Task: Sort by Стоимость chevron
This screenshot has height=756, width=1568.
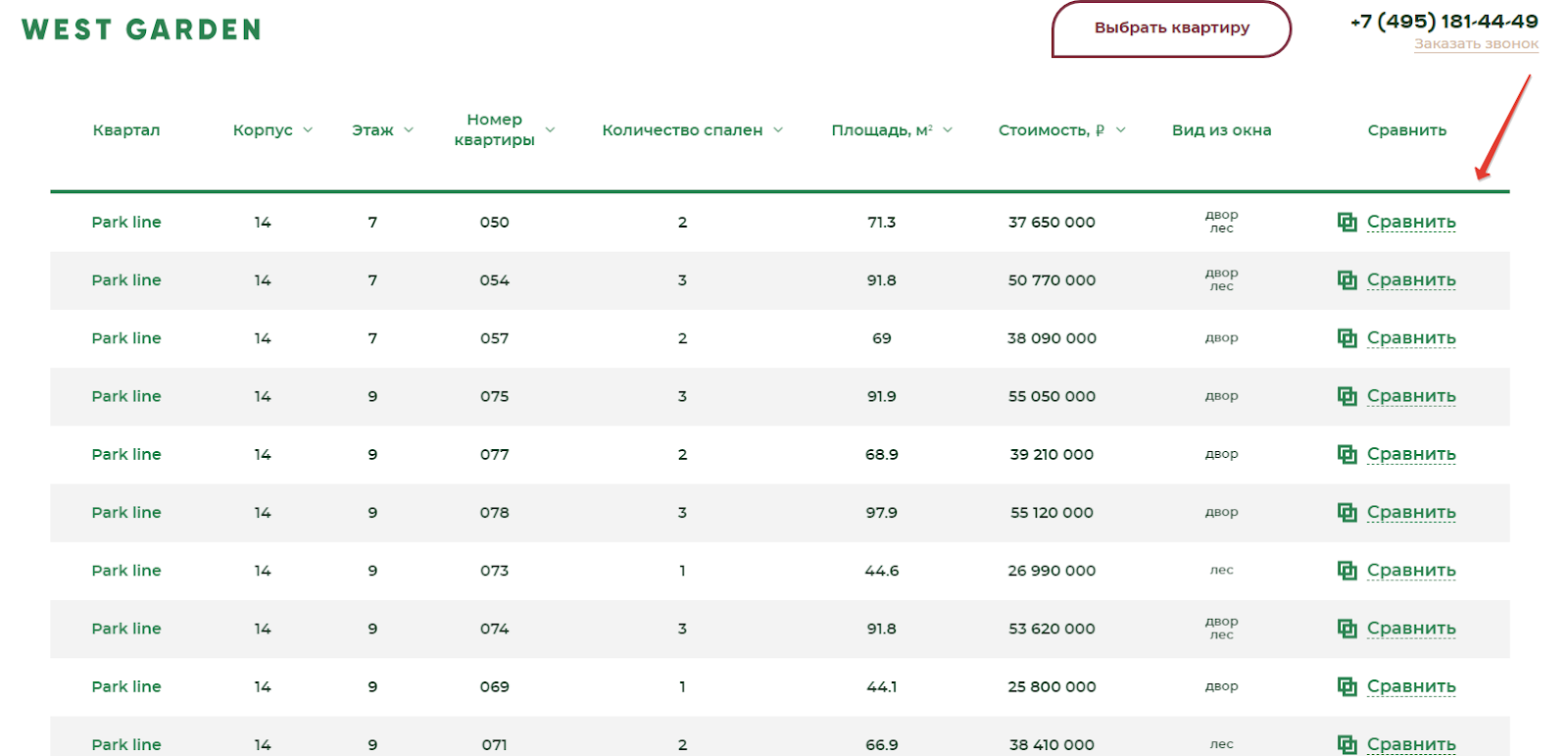Action: coord(1120,129)
